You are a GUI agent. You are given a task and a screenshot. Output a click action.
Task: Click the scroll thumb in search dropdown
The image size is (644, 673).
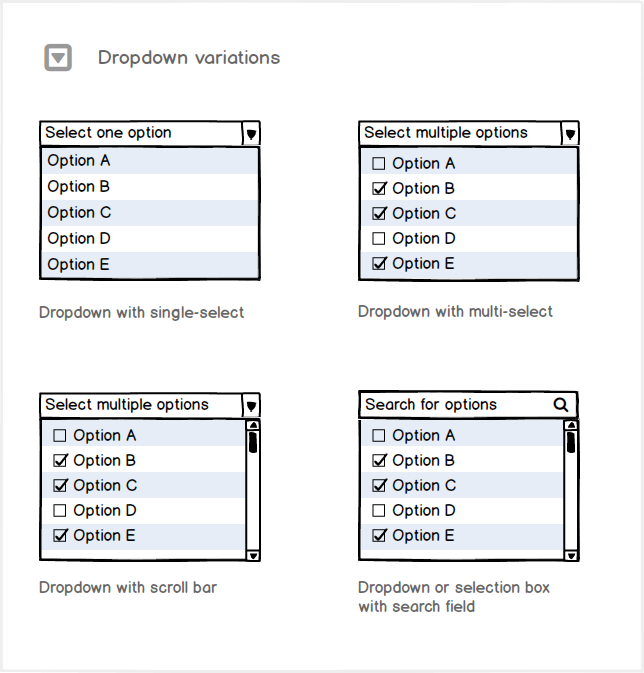(571, 442)
